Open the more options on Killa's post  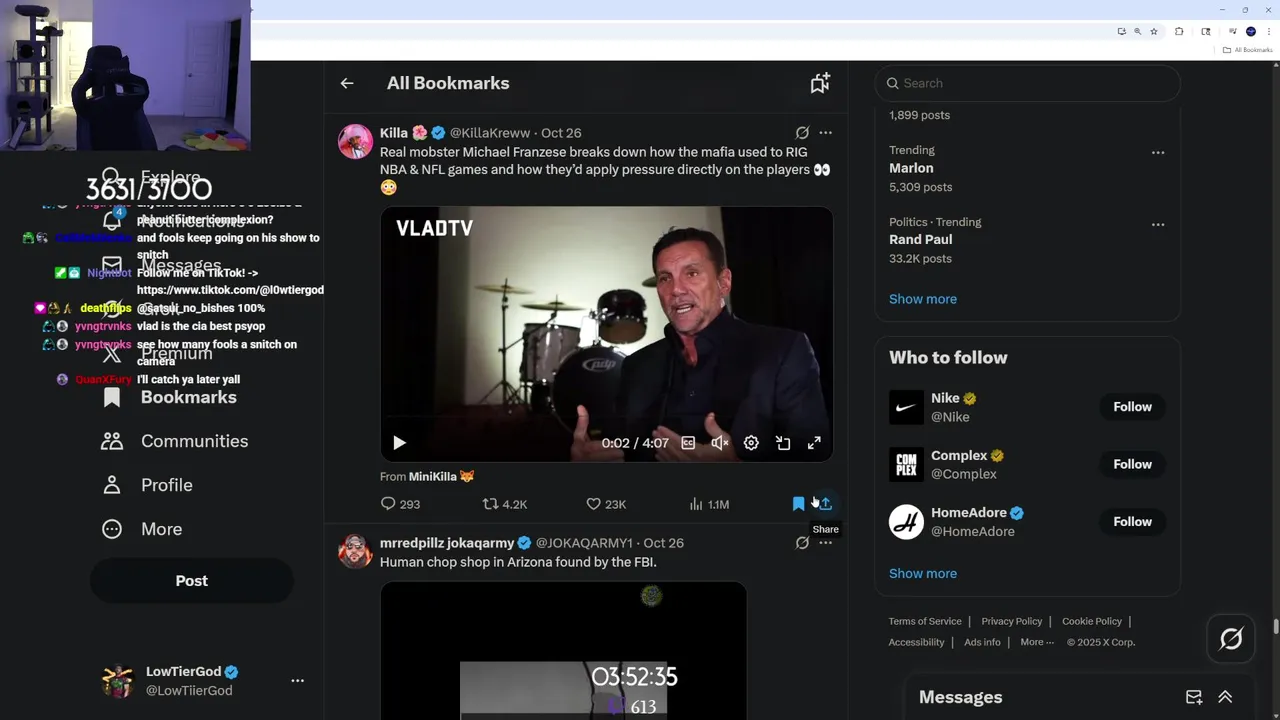[825, 133]
